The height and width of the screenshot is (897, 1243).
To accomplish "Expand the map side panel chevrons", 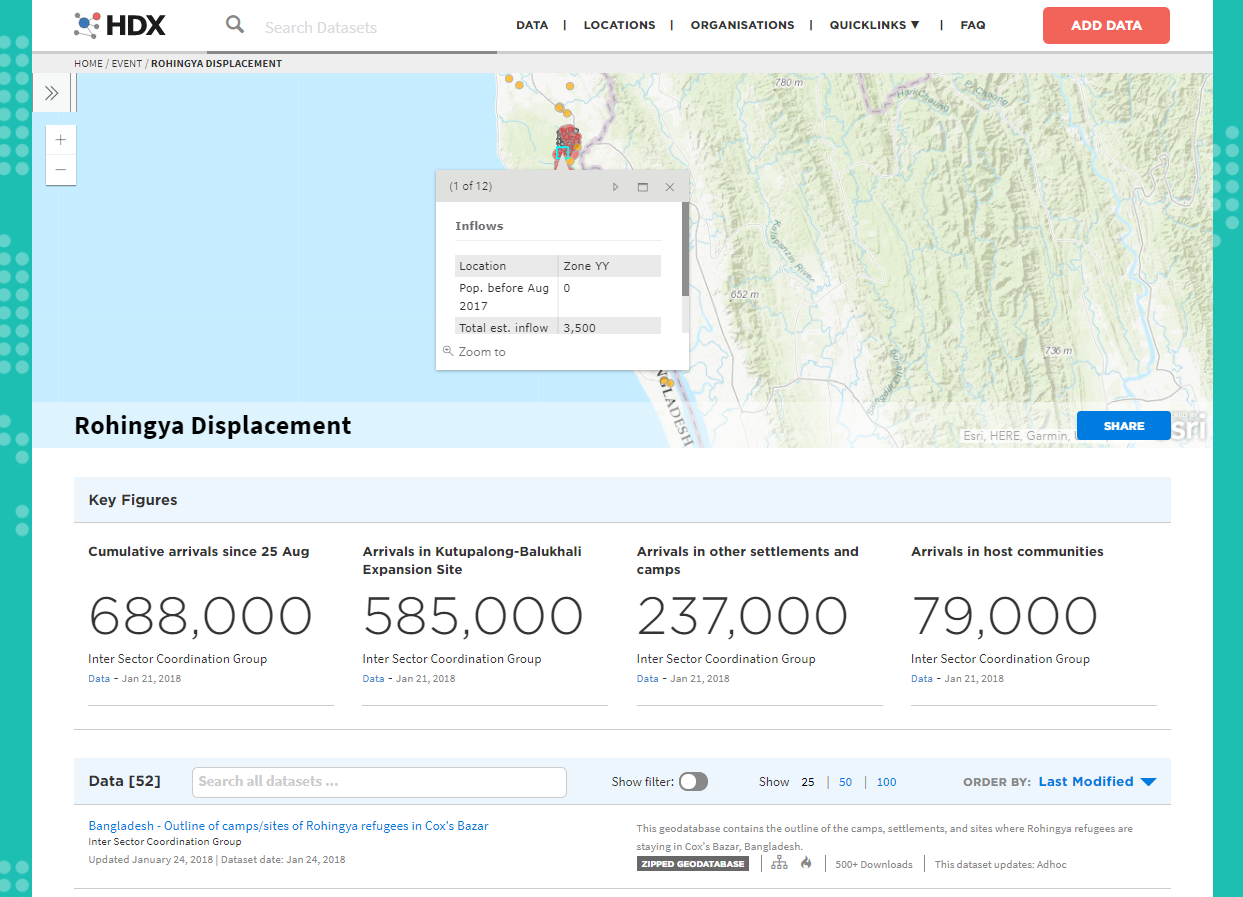I will (x=52, y=93).
